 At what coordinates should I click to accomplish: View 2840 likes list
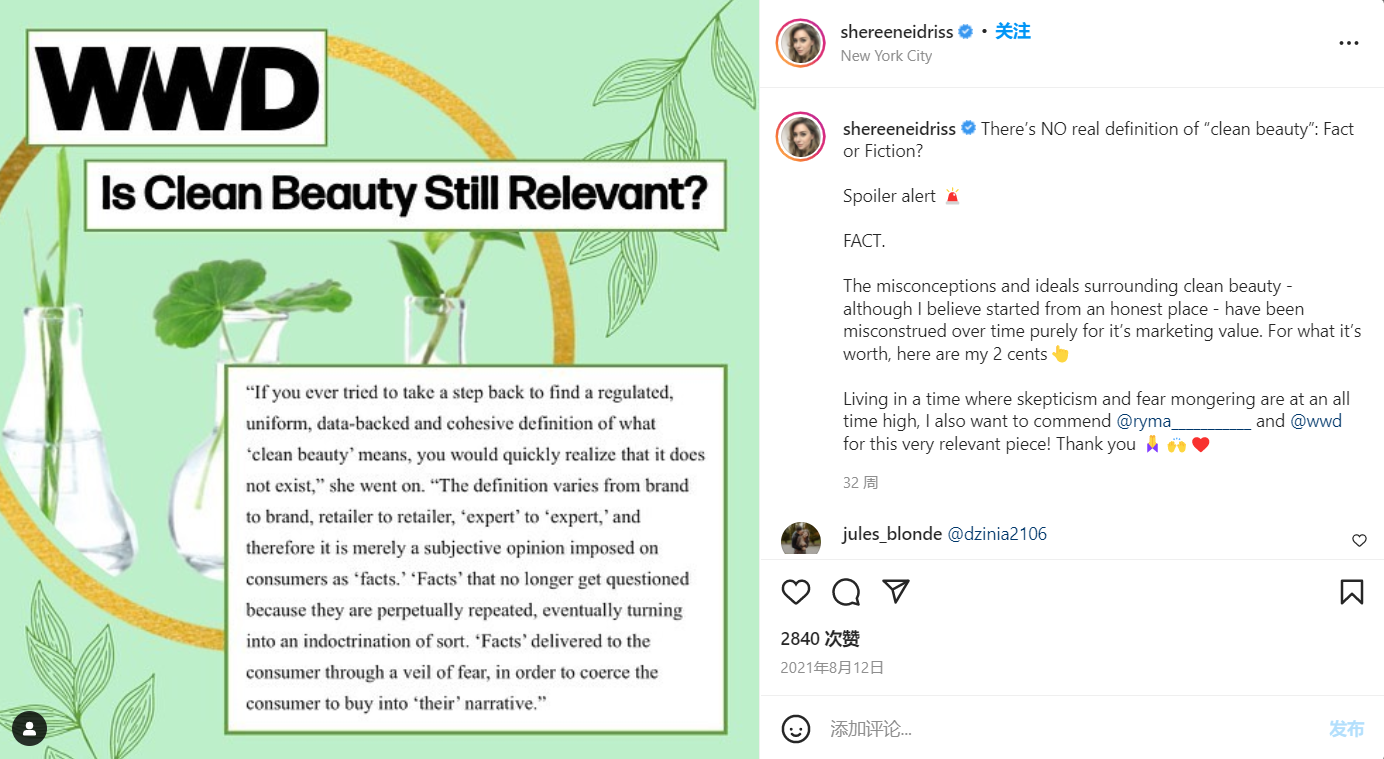pyautogui.click(x=820, y=638)
